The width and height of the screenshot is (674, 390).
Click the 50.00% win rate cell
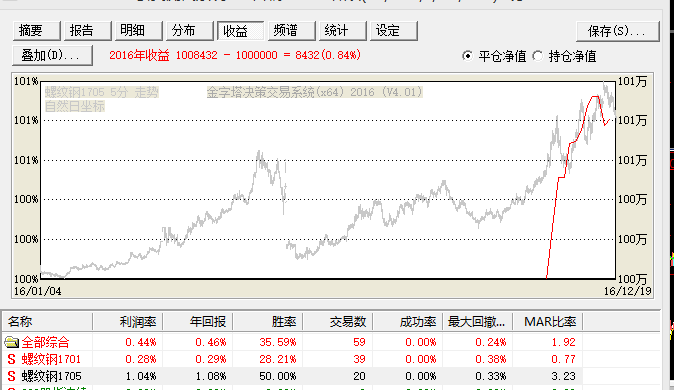click(278, 376)
